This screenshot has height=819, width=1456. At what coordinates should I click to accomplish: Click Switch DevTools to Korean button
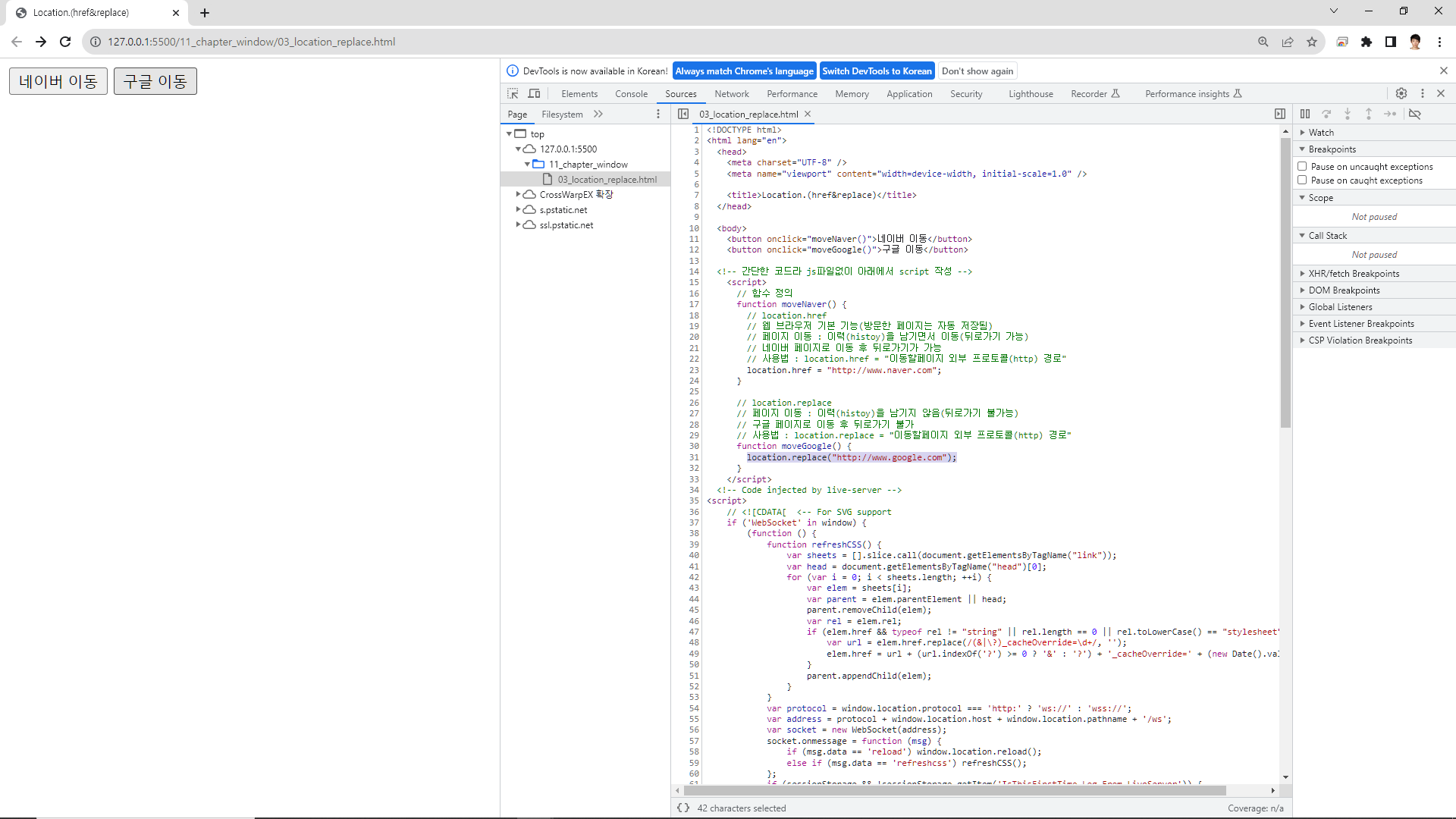(x=877, y=71)
